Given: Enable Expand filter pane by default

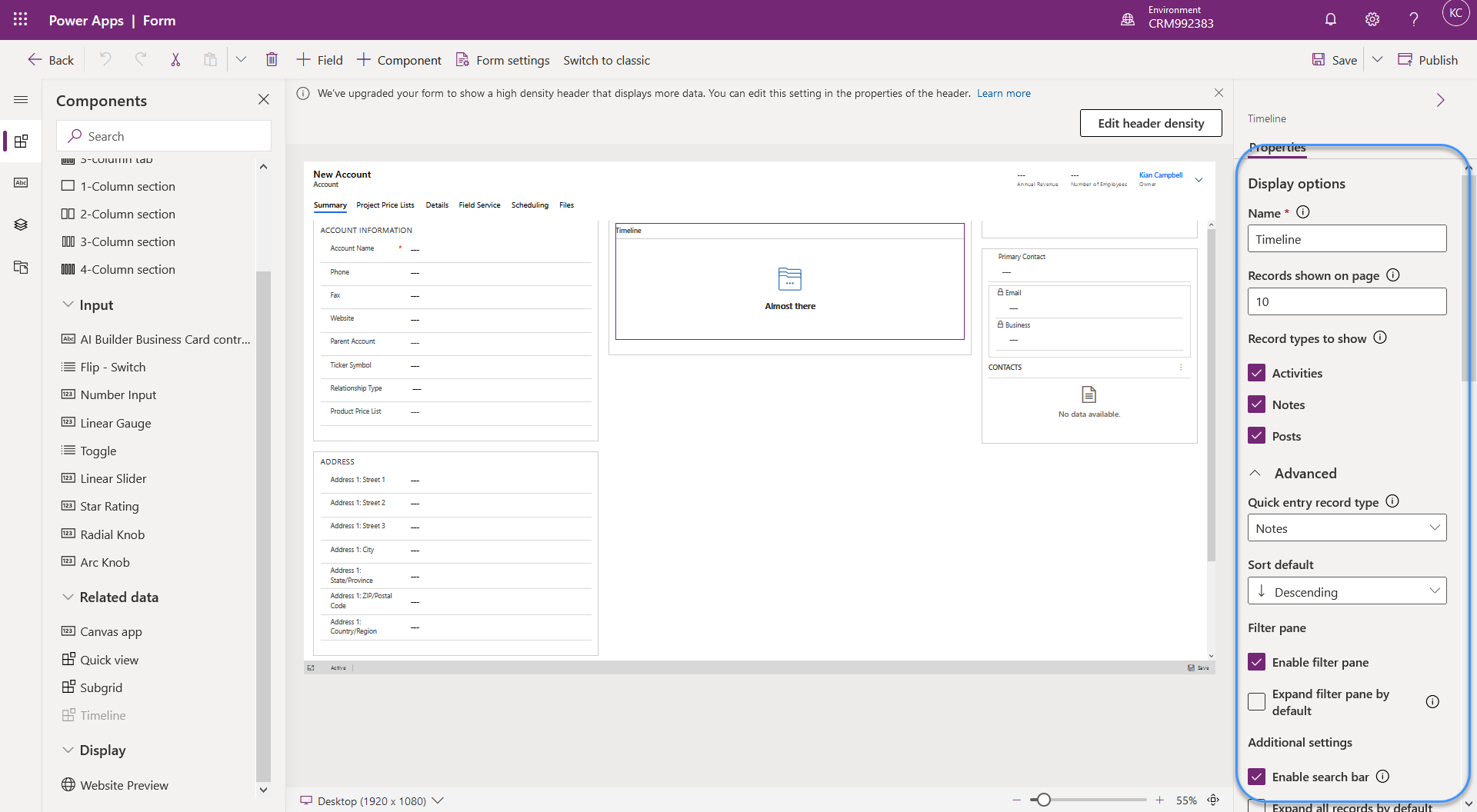Looking at the screenshot, I should point(1256,701).
